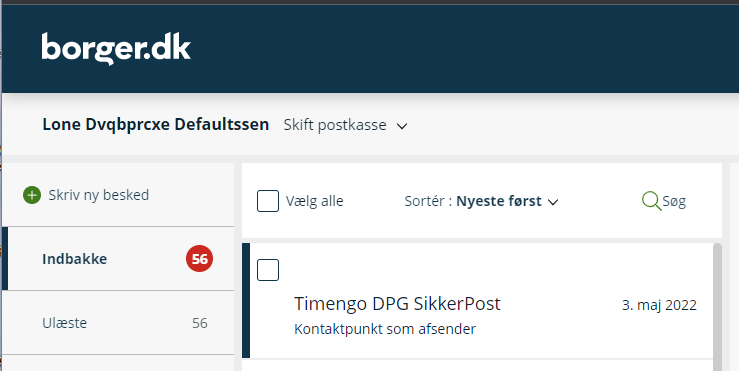The height and width of the screenshot is (371, 739).
Task: Click the Vælg alle label text
Action: point(314,201)
